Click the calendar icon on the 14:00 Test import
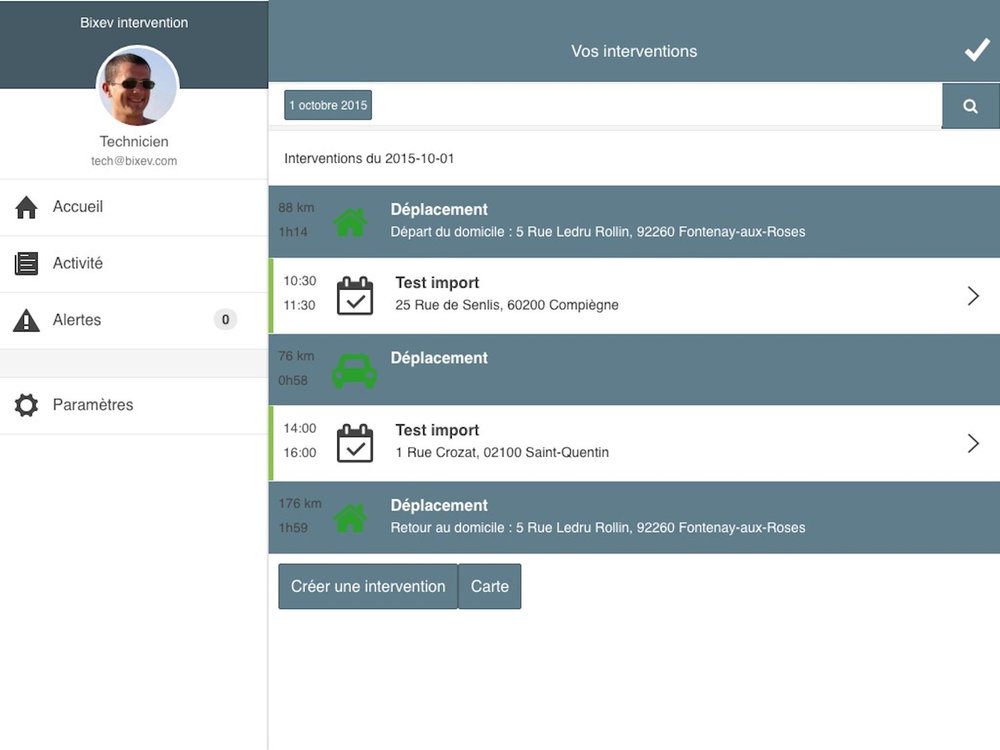The image size is (1000, 750). point(354,442)
